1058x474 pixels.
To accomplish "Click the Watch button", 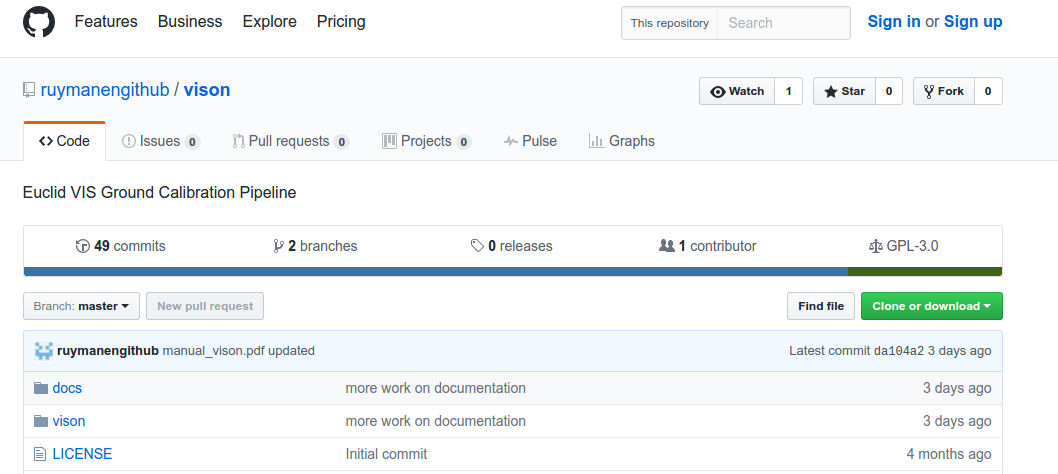I will coord(737,91).
